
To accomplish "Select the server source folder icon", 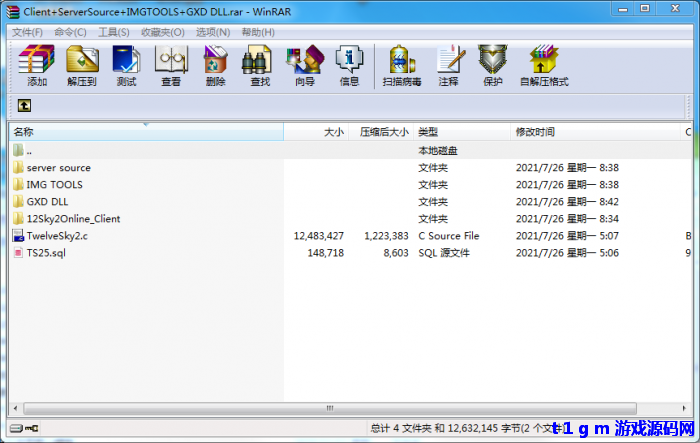I will tap(18, 167).
